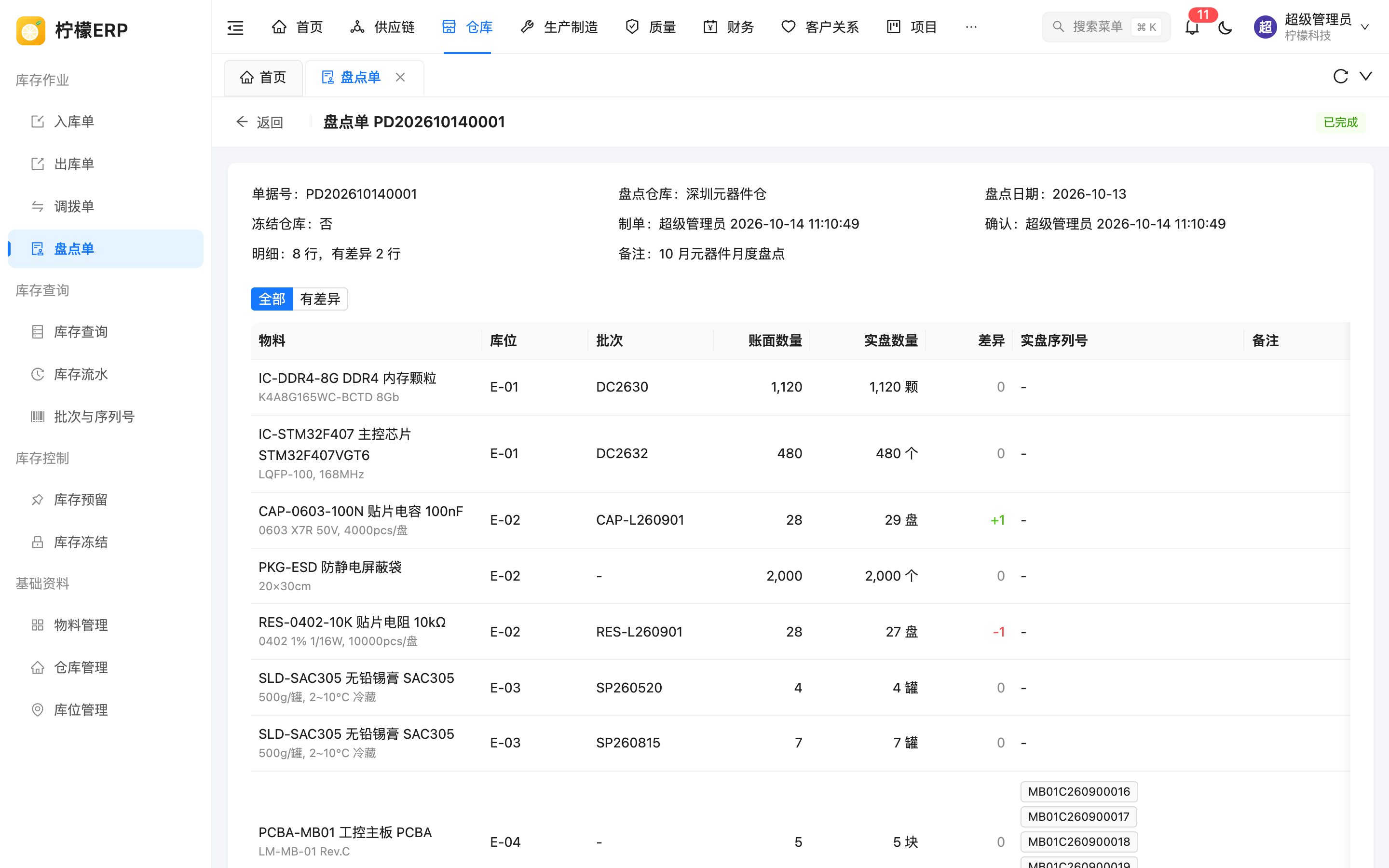Click the 已完成 status tag

[1340, 122]
